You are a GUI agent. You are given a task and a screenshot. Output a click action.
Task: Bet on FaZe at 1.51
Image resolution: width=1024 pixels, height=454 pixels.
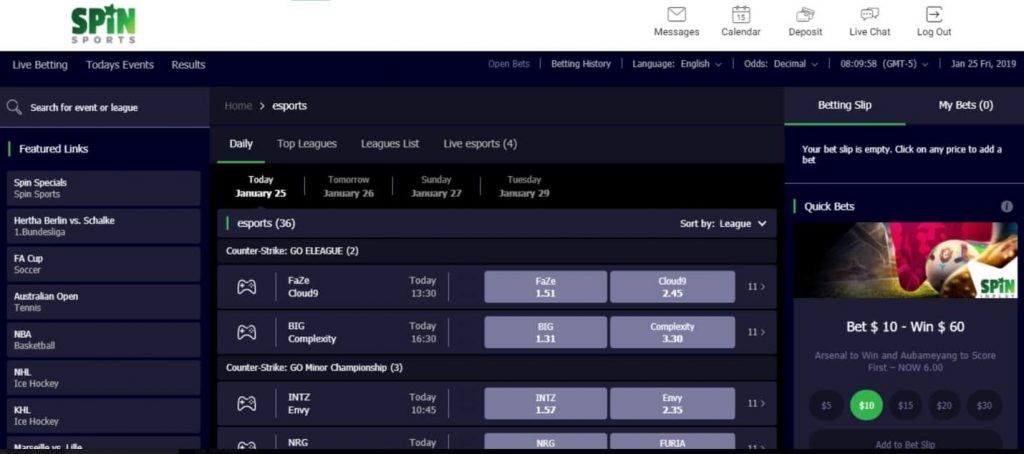point(545,287)
